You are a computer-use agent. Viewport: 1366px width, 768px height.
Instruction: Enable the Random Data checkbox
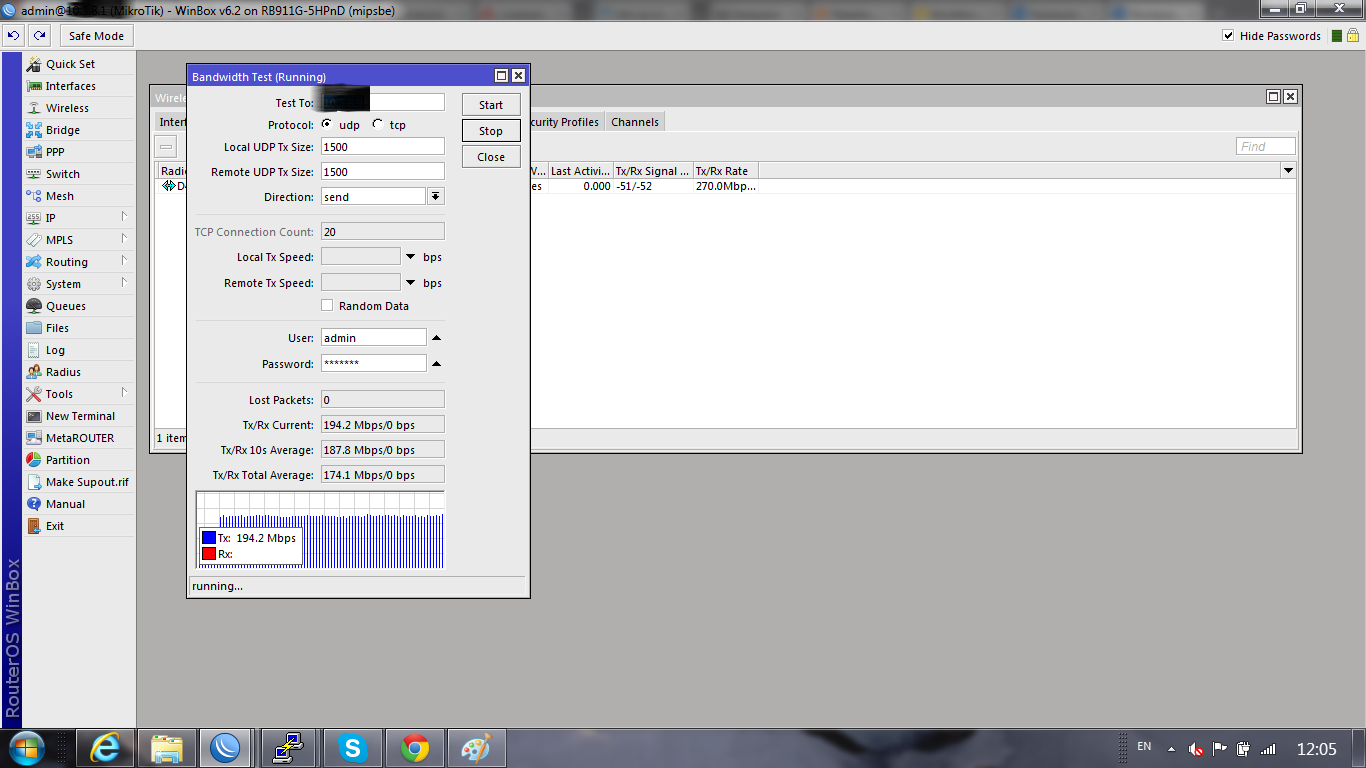327,306
